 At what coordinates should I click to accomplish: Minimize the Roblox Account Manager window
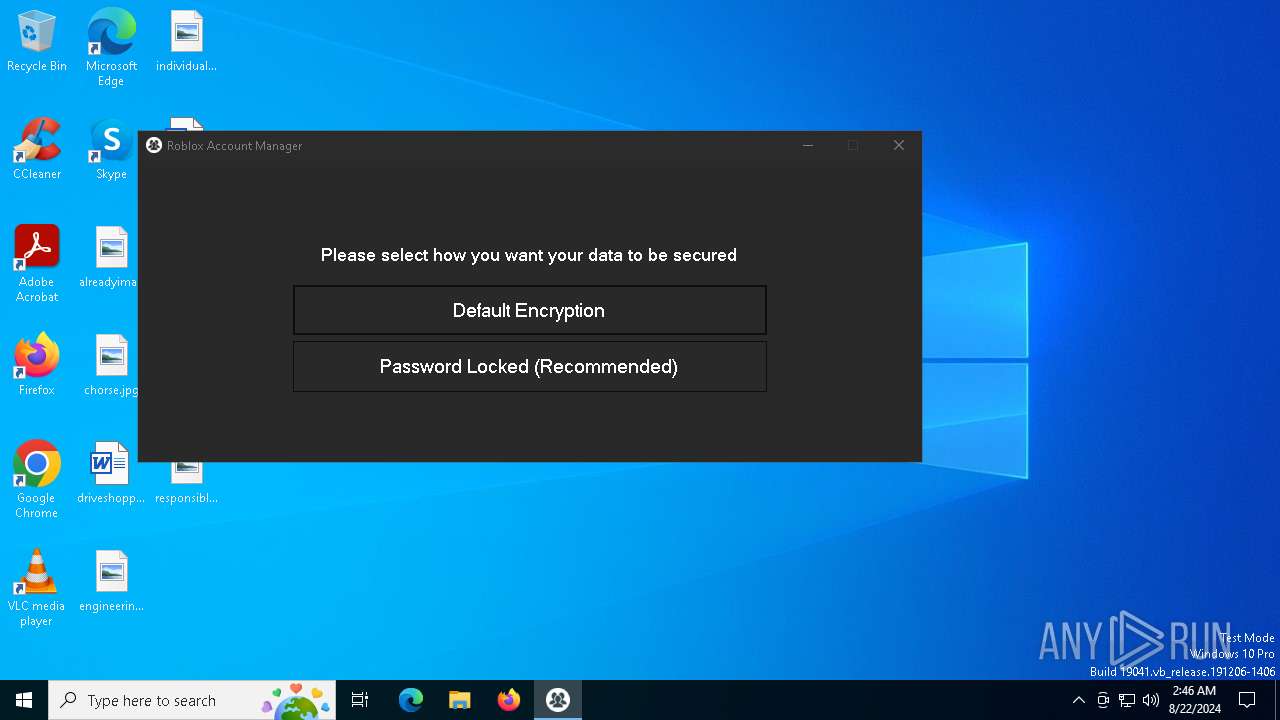(x=808, y=145)
